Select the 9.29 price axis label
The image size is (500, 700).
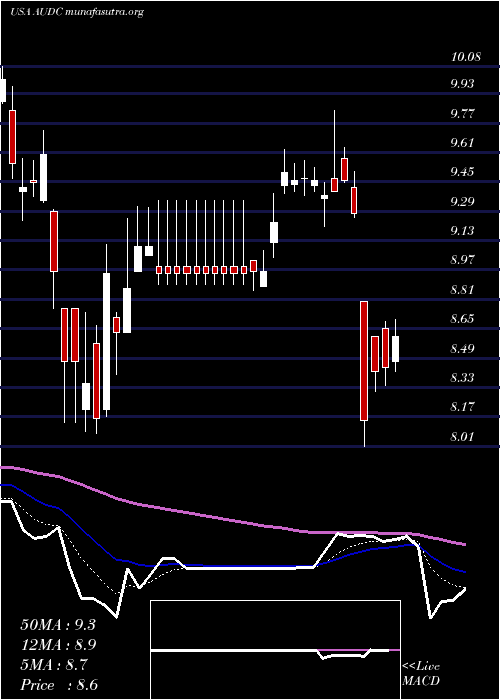pyautogui.click(x=463, y=202)
